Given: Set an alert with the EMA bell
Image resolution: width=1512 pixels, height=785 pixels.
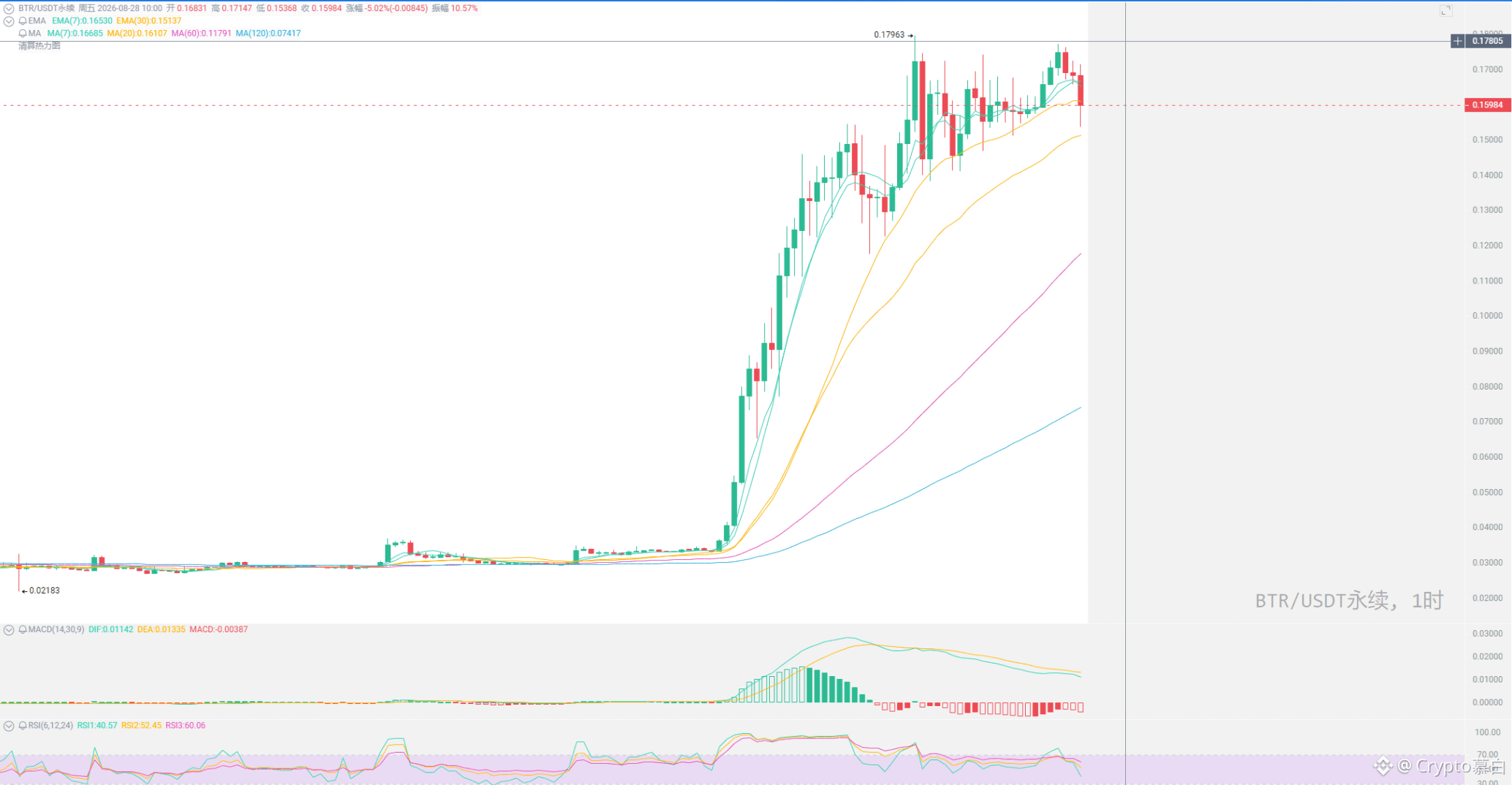Looking at the screenshot, I should pos(23,21).
